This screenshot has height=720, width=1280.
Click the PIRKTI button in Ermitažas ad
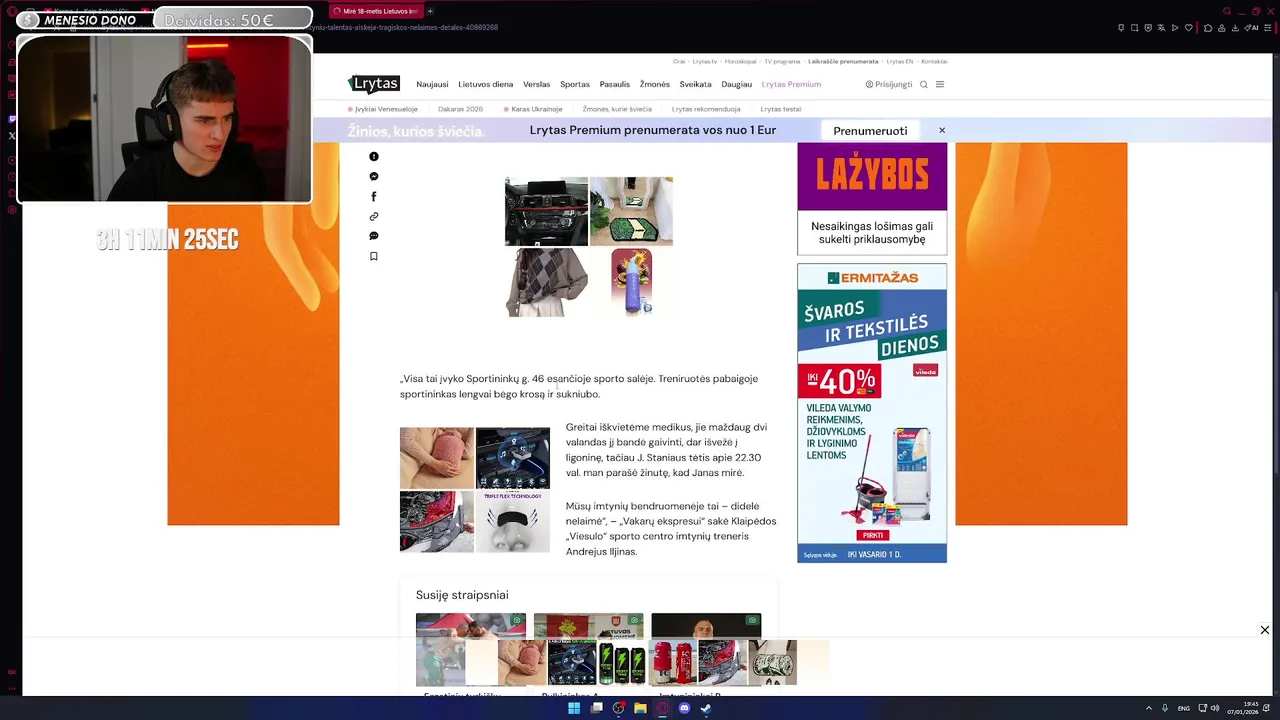click(x=872, y=535)
